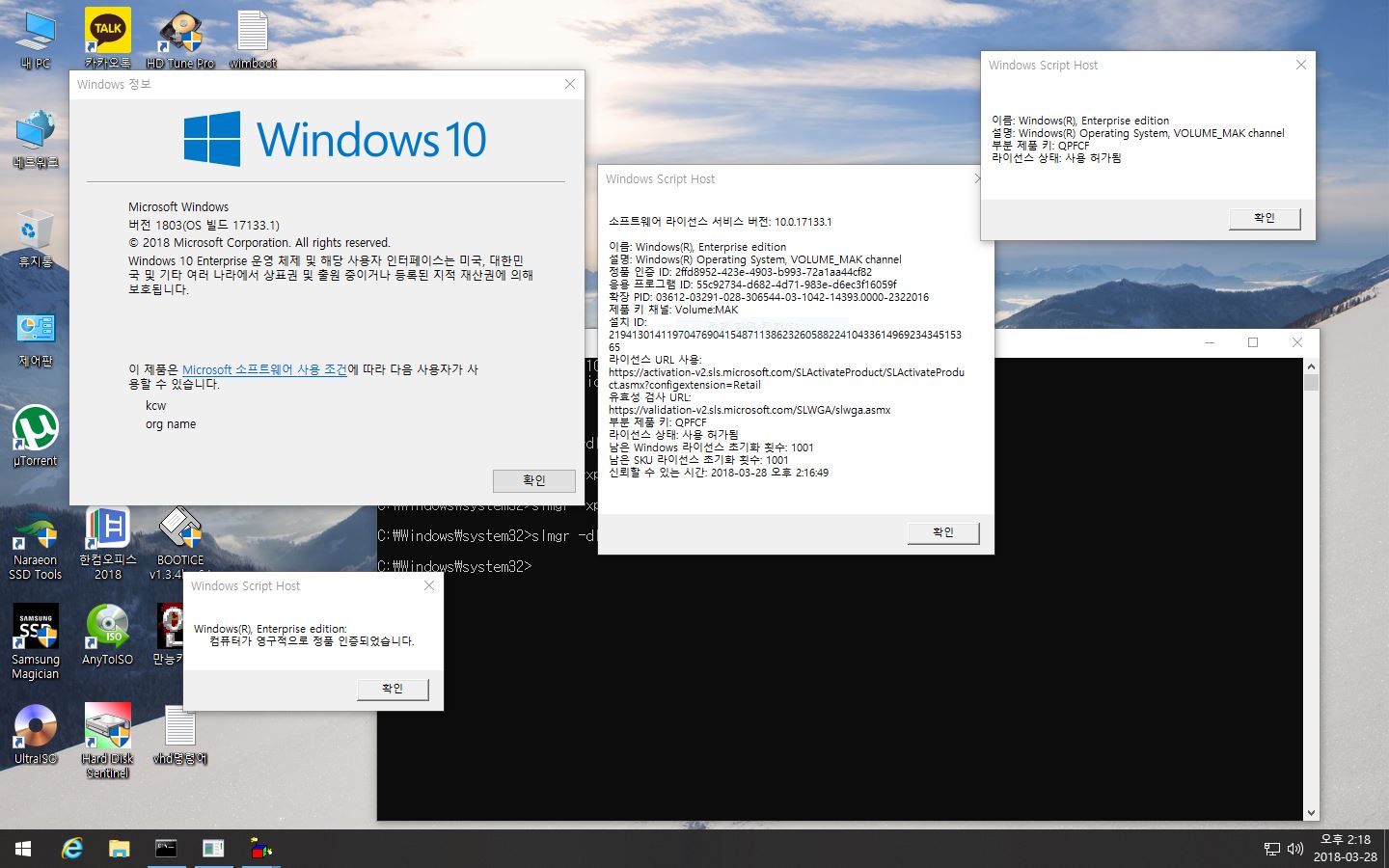1389x868 pixels.
Task: Click the '컴퓨터가 영구적으로 정품 인증되었습니다.' message
Action: (312, 641)
